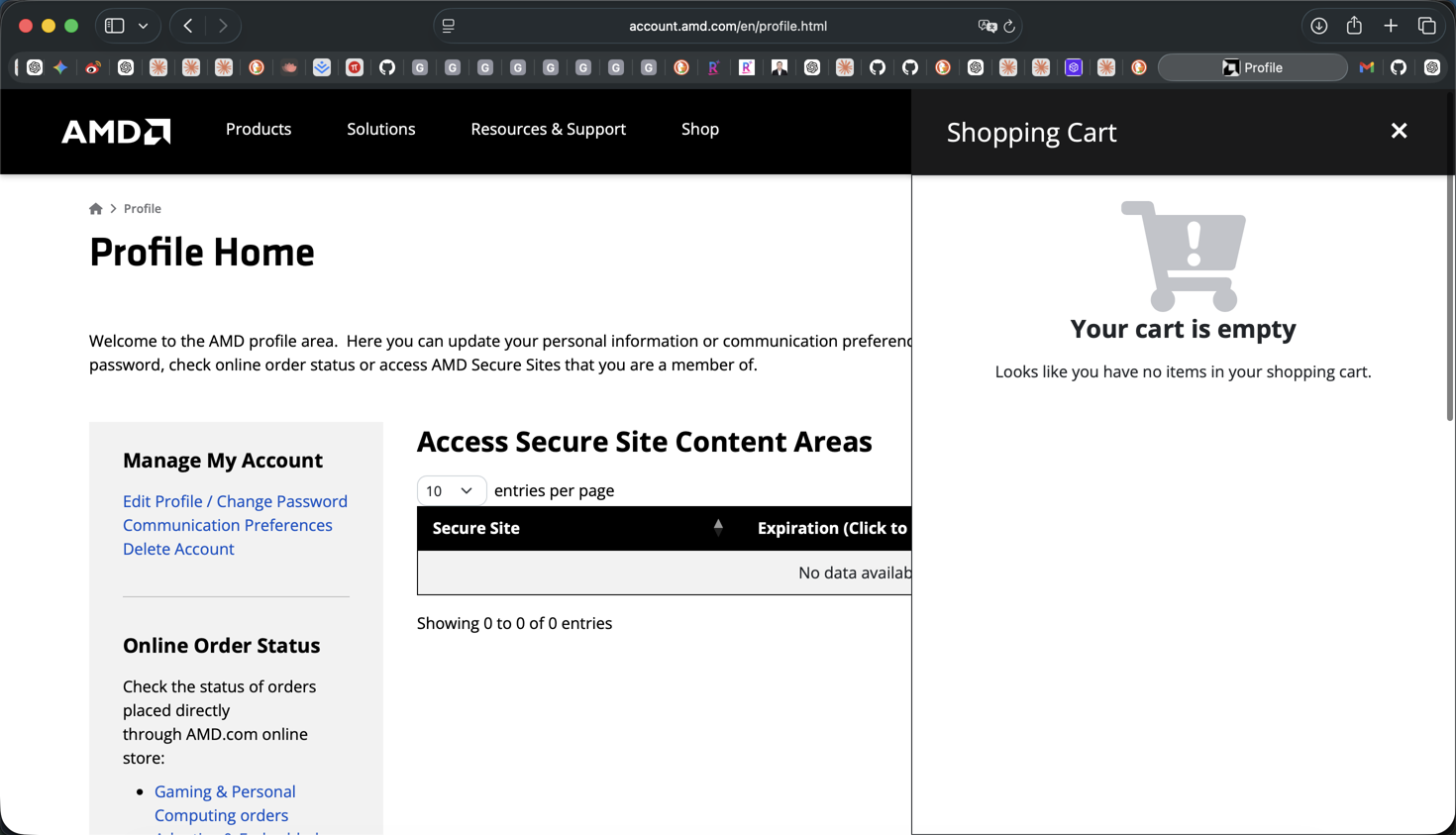The width and height of the screenshot is (1456, 835).
Task: Click the 'Online Order Status' heading
Action: coord(221,645)
